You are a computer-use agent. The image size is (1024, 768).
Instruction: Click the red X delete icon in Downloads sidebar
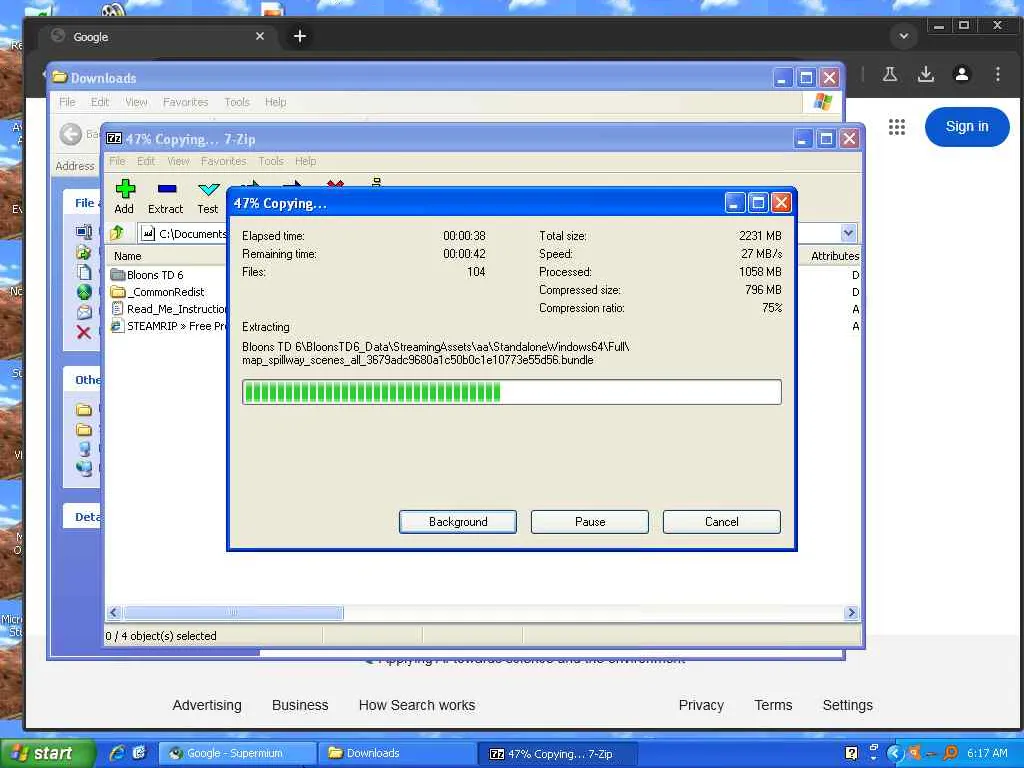pos(84,332)
